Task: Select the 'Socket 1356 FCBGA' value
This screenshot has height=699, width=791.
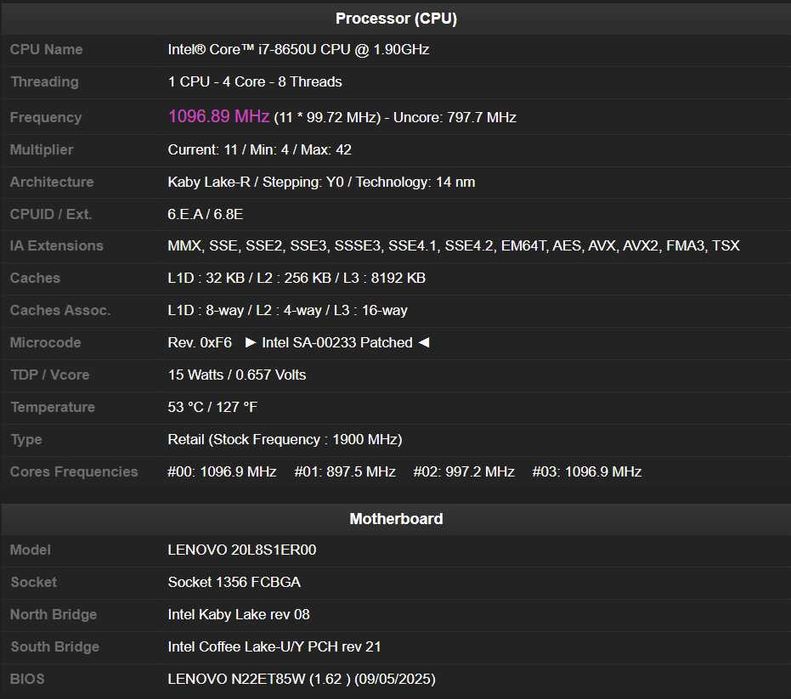Action: coord(235,582)
